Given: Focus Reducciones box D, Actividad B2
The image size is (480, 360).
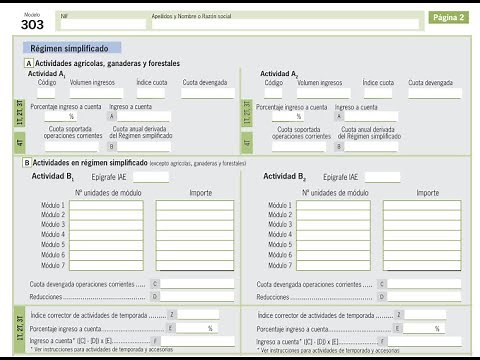Looking at the screenshot, I should 424,296.
